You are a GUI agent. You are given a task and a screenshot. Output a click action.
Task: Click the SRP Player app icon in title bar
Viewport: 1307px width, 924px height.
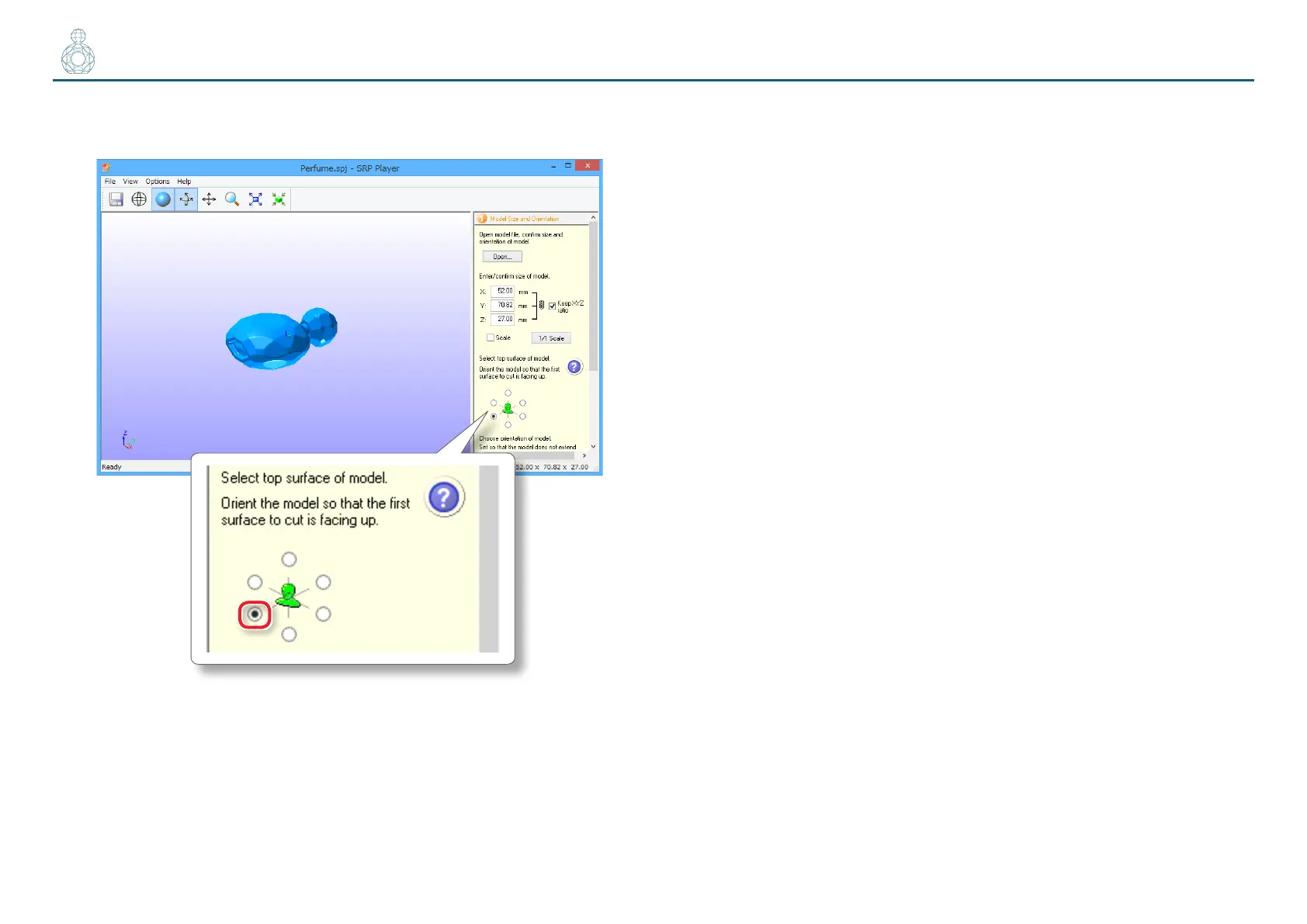(x=106, y=168)
